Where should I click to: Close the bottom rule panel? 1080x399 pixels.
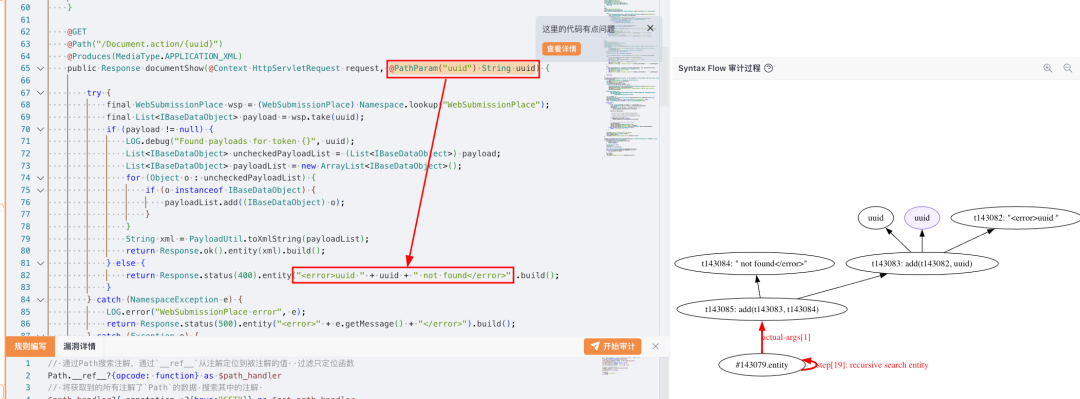655,346
